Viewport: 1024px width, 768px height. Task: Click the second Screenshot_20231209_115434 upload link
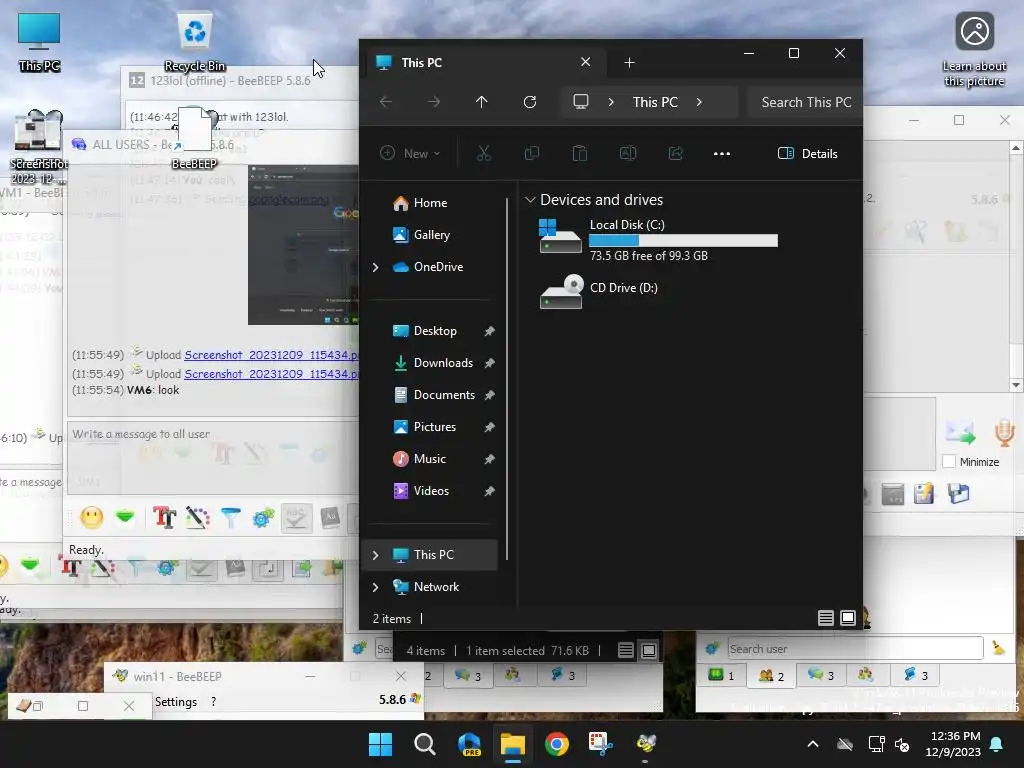271,374
